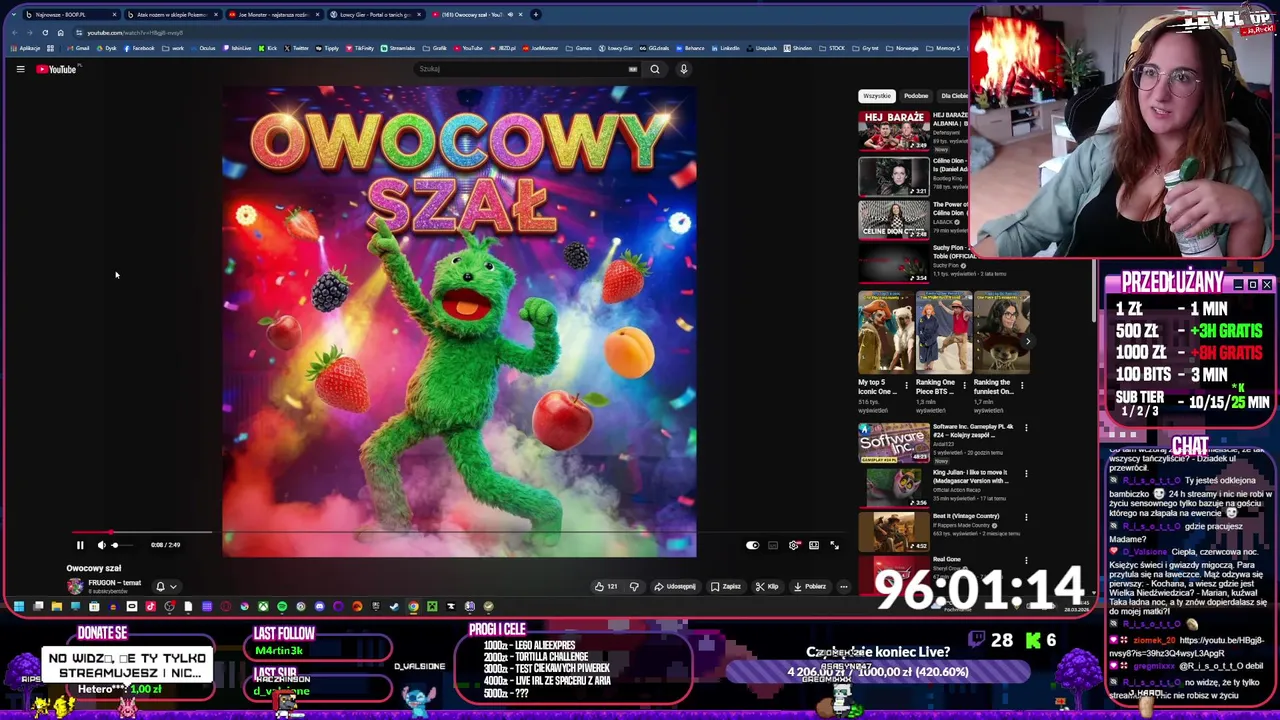Start voice search with the microphone

point(684,69)
